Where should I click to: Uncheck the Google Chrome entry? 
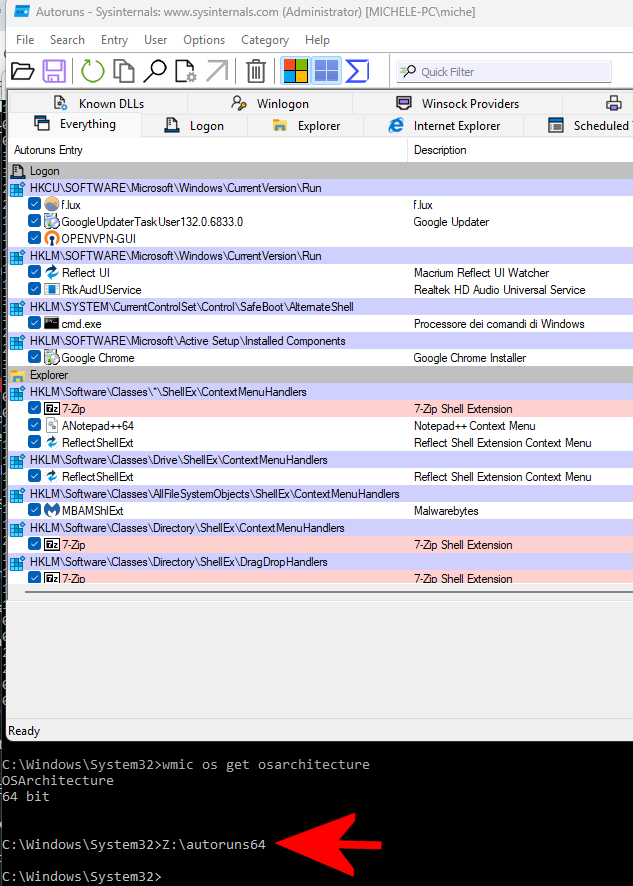click(x=34, y=357)
